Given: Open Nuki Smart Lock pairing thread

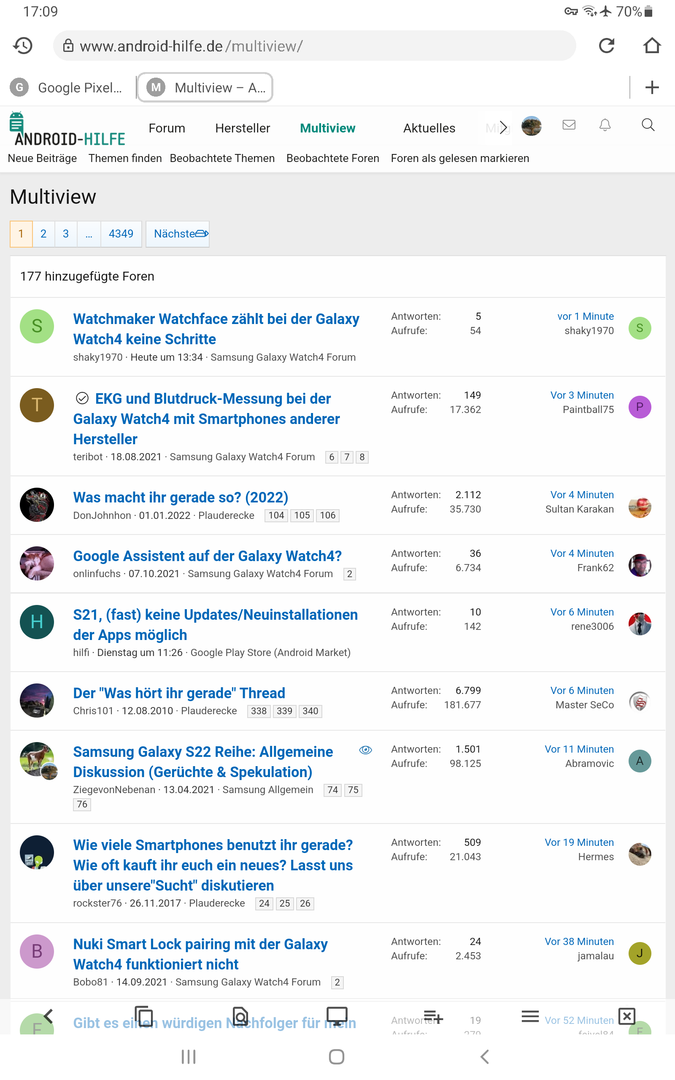Looking at the screenshot, I should point(200,954).
